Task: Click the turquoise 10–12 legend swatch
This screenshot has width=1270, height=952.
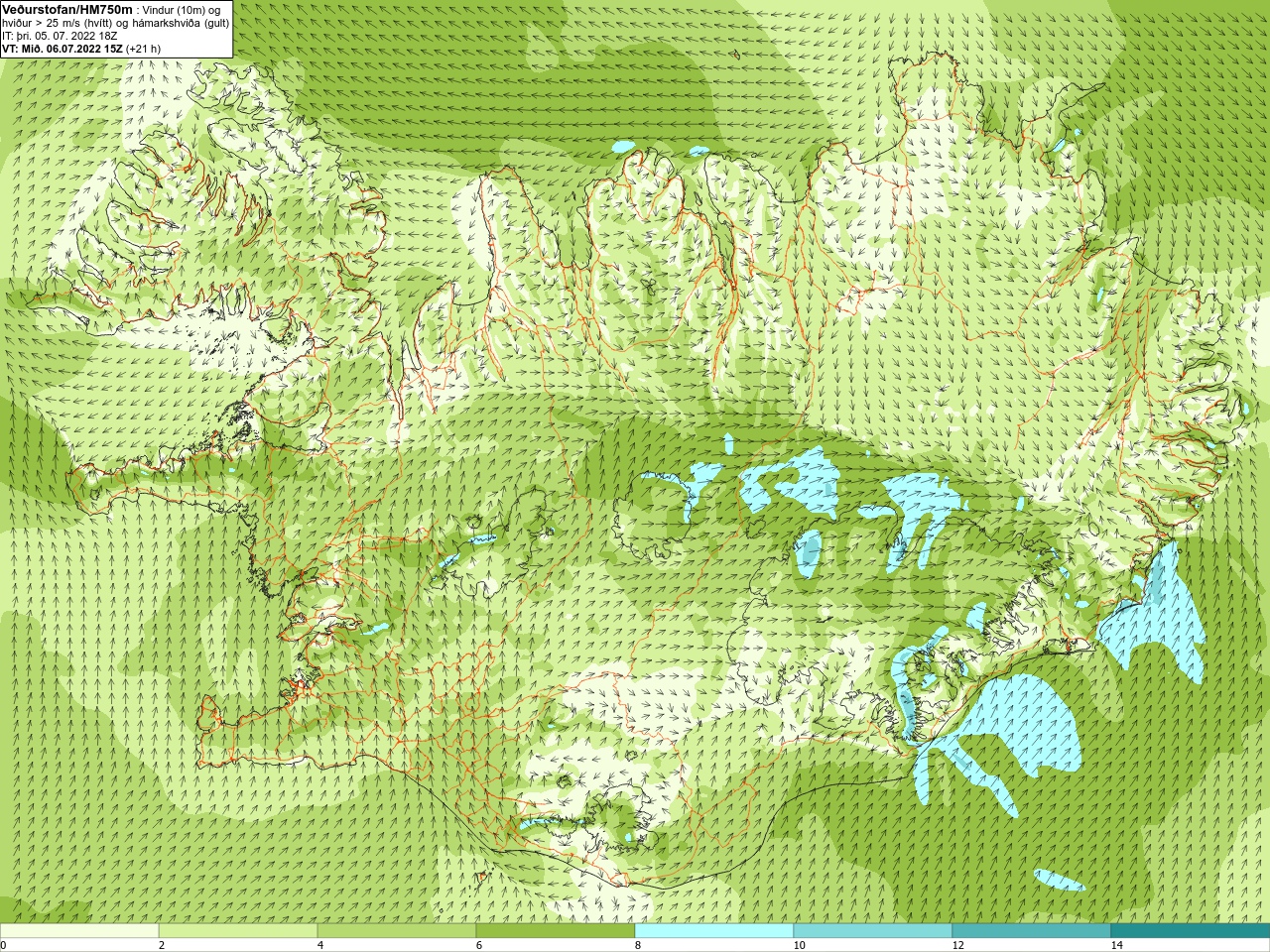Action: click(x=873, y=931)
